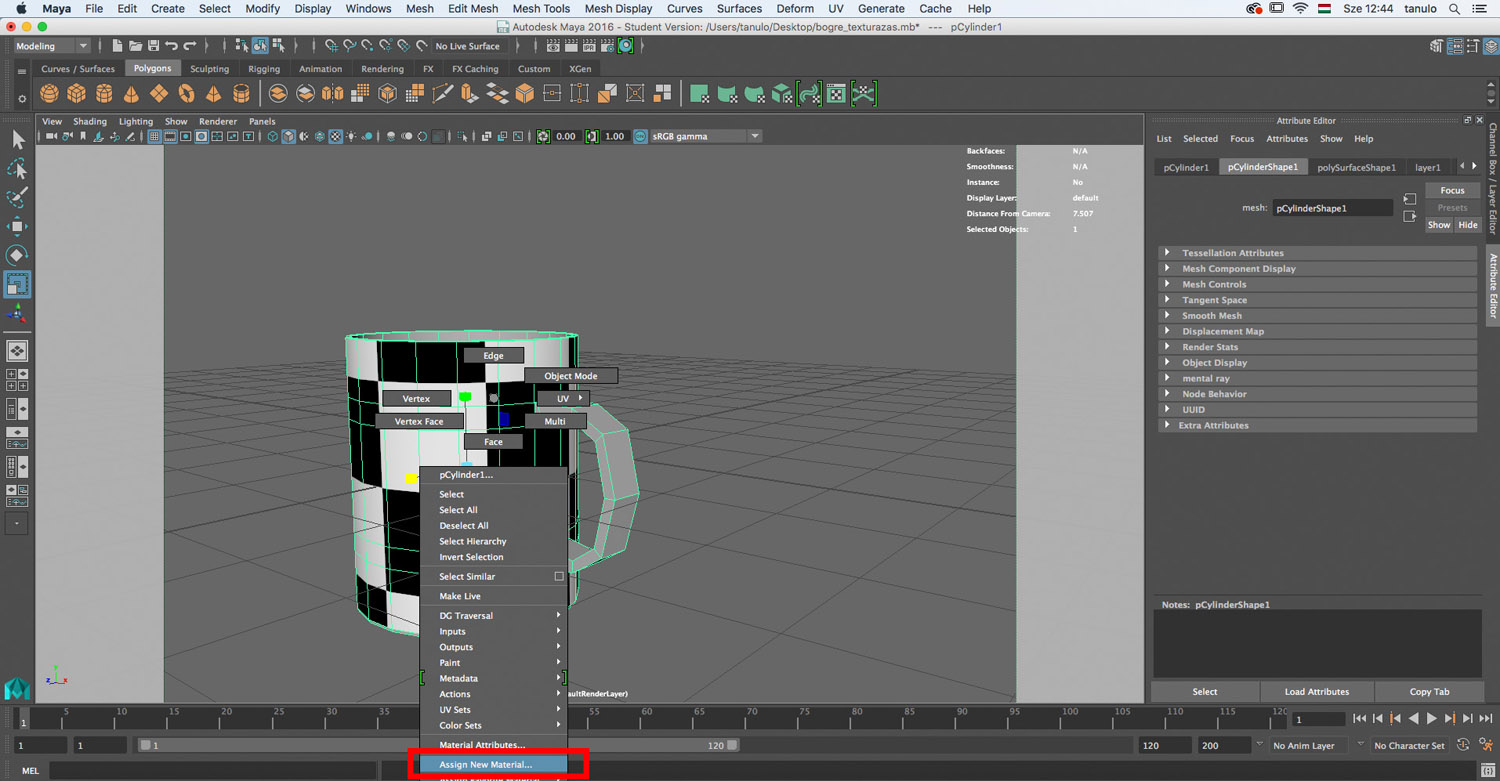This screenshot has width=1500, height=781.
Task: Click the polygon torus shelf icon
Action: (x=186, y=94)
